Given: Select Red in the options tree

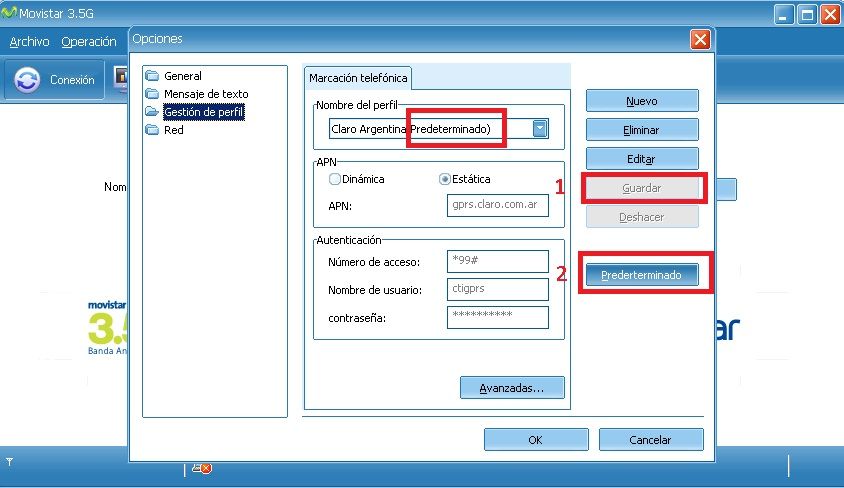Looking at the screenshot, I should click(x=174, y=130).
